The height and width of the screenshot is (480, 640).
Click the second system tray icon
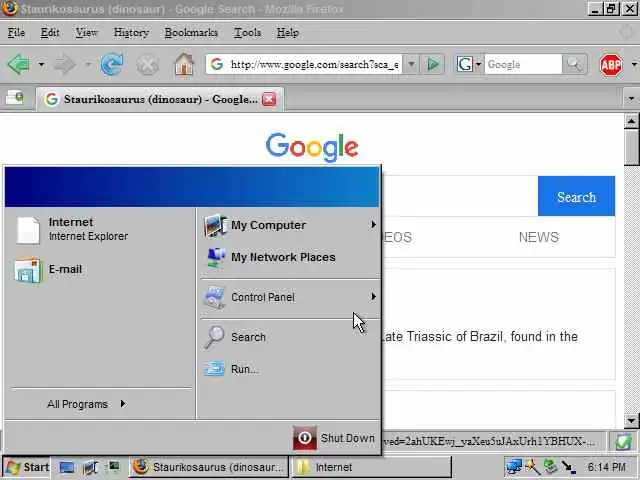click(532, 467)
